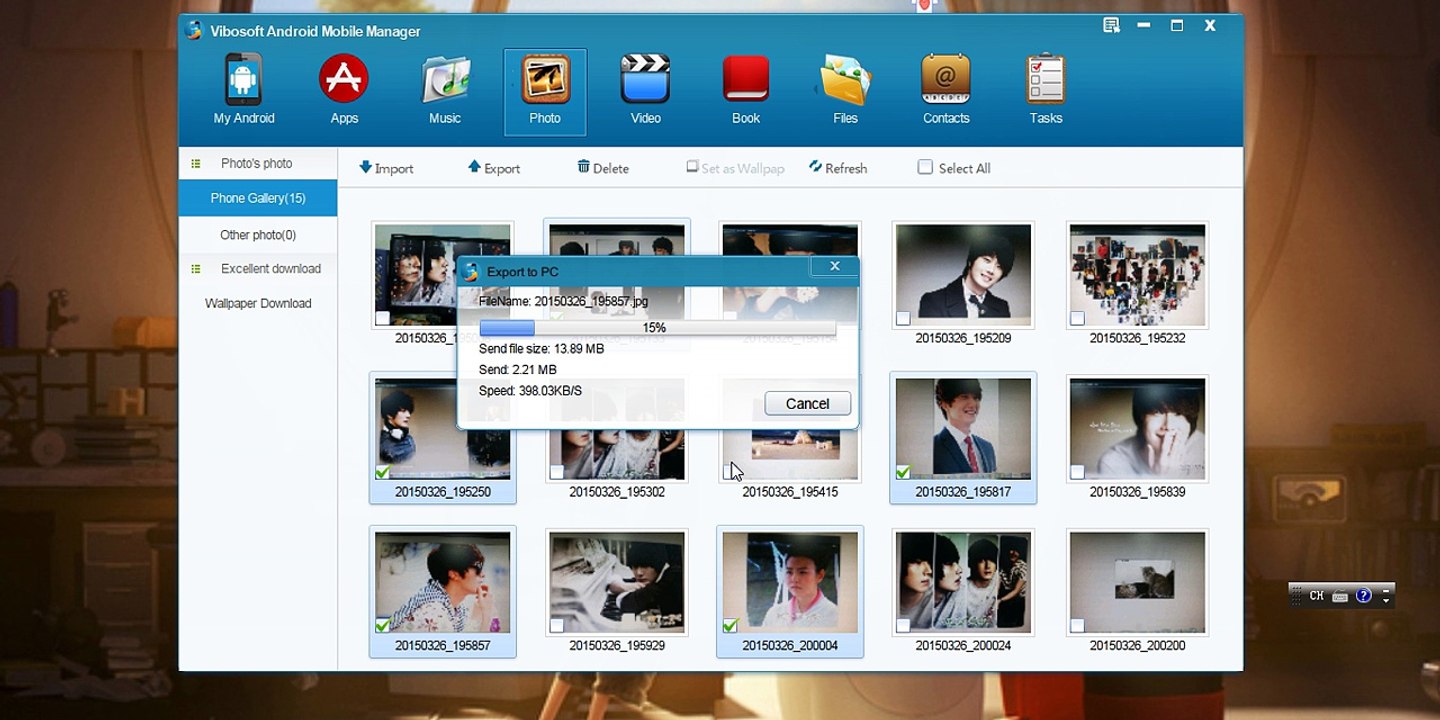Click the language bar help icon
Viewport: 1440px width, 720px height.
[x=1363, y=596]
